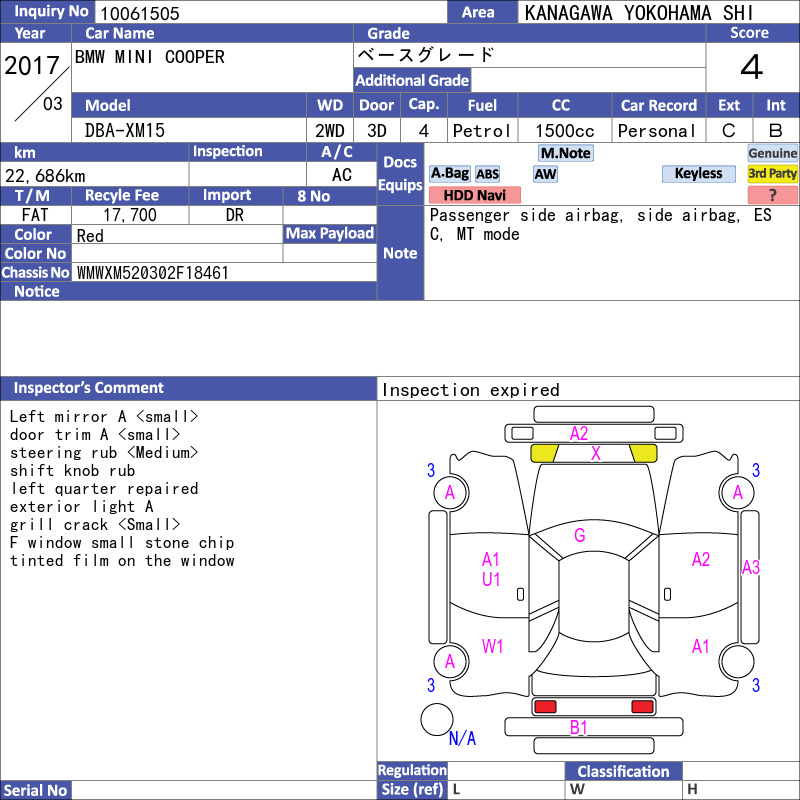800x800 pixels.
Task: Click the car name BMW MINI COOPER
Action: pos(149,57)
